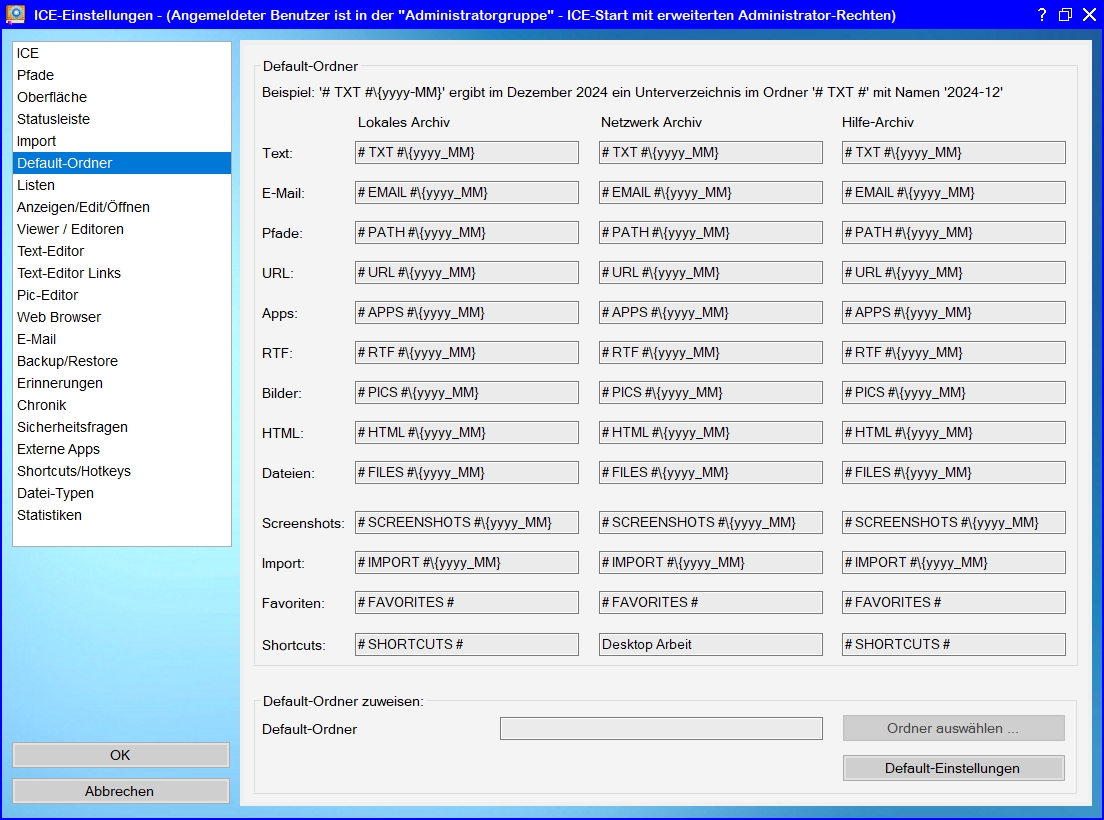The height and width of the screenshot is (820, 1104).
Task: Select Hilfe-Archiv IMPORT folder field
Action: click(953, 563)
